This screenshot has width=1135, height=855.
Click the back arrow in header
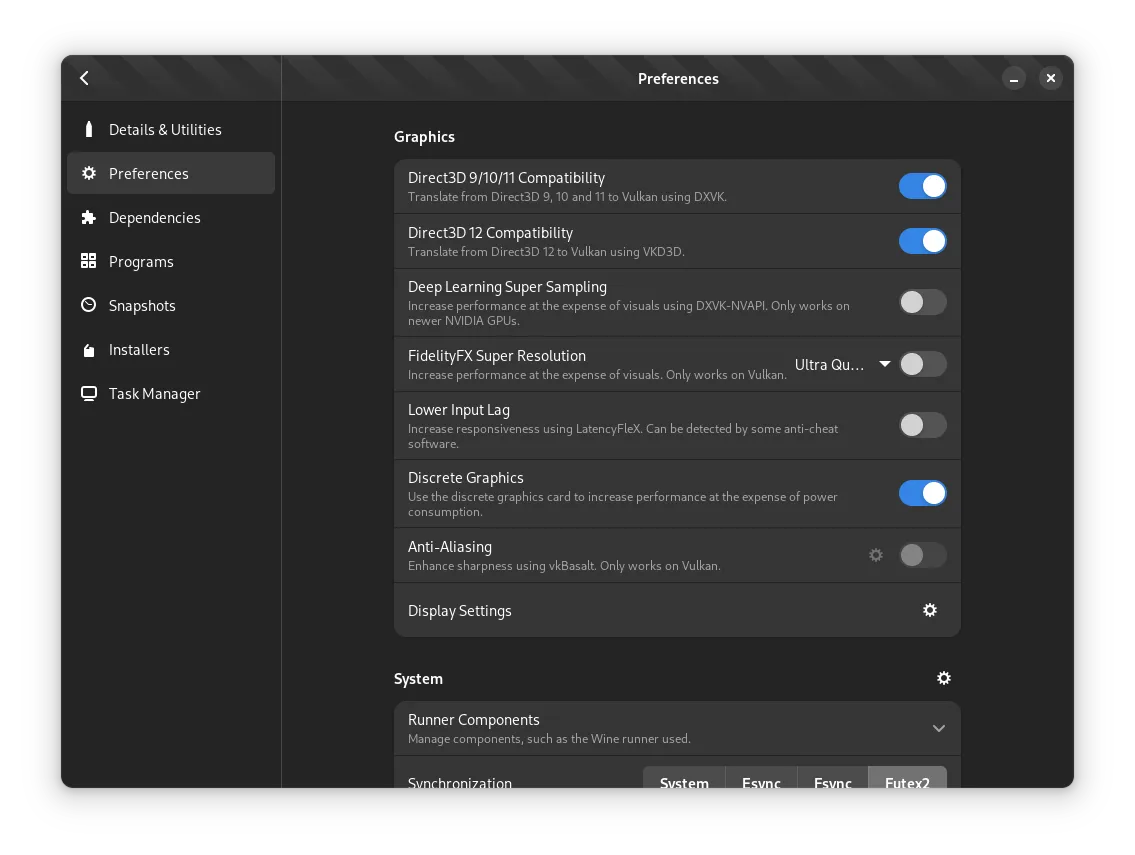[85, 78]
